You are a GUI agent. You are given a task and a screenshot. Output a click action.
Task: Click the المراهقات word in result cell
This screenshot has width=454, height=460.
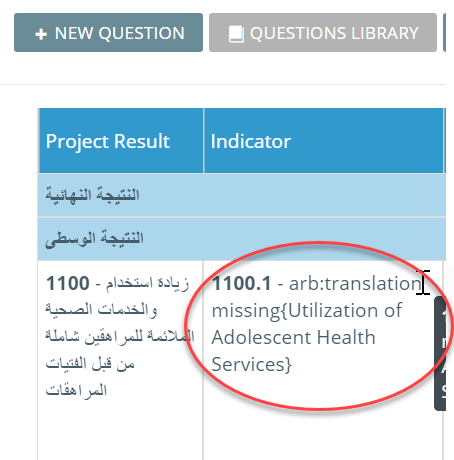tap(76, 390)
